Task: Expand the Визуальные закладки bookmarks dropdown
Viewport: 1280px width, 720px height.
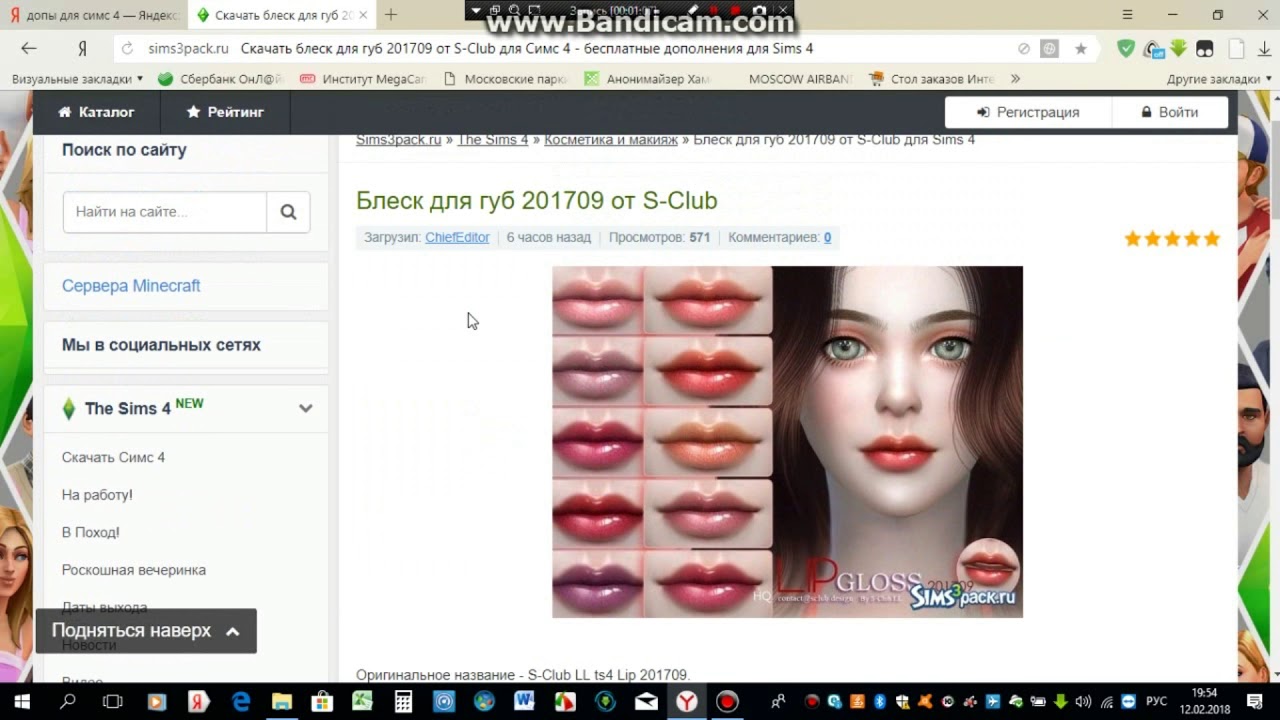Action: coord(77,79)
